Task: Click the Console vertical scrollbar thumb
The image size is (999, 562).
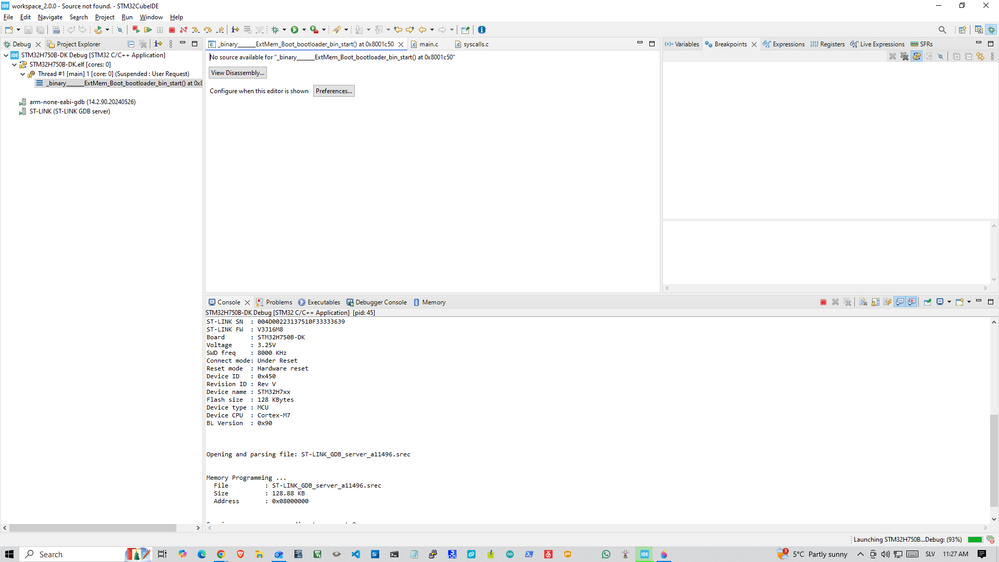Action: [994, 460]
